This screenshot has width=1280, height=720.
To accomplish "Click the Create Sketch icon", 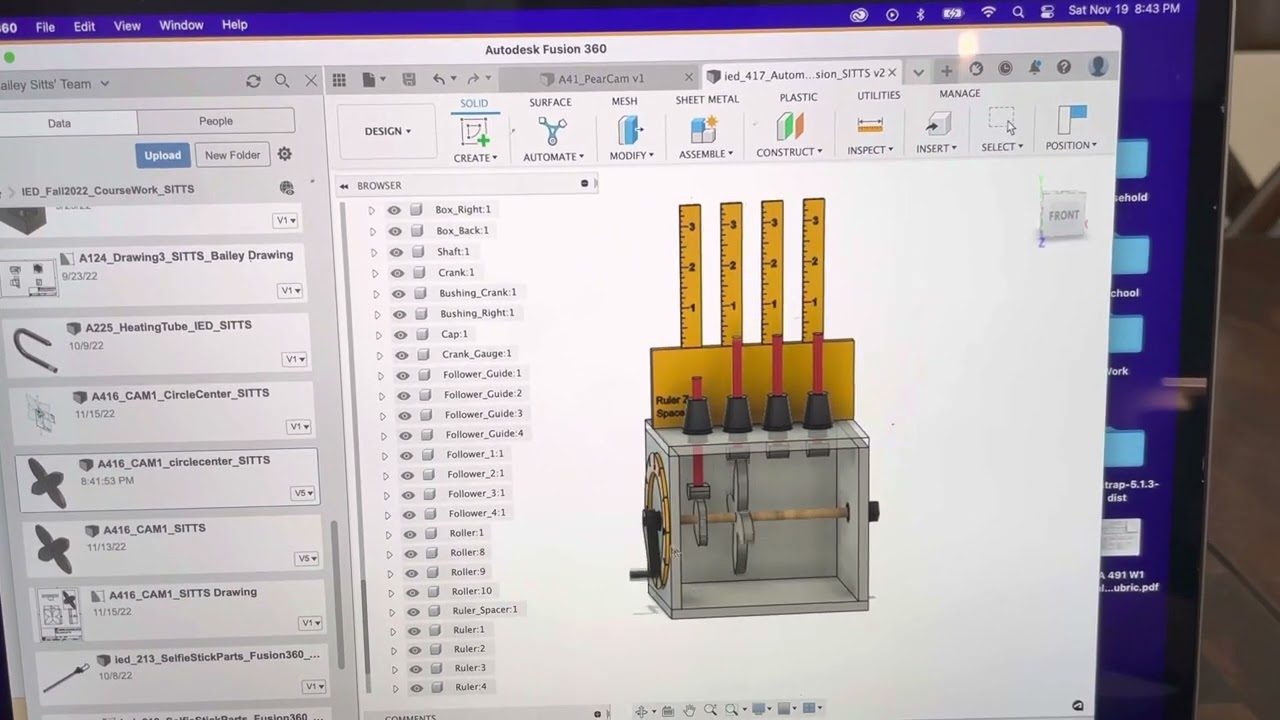I will (x=475, y=132).
